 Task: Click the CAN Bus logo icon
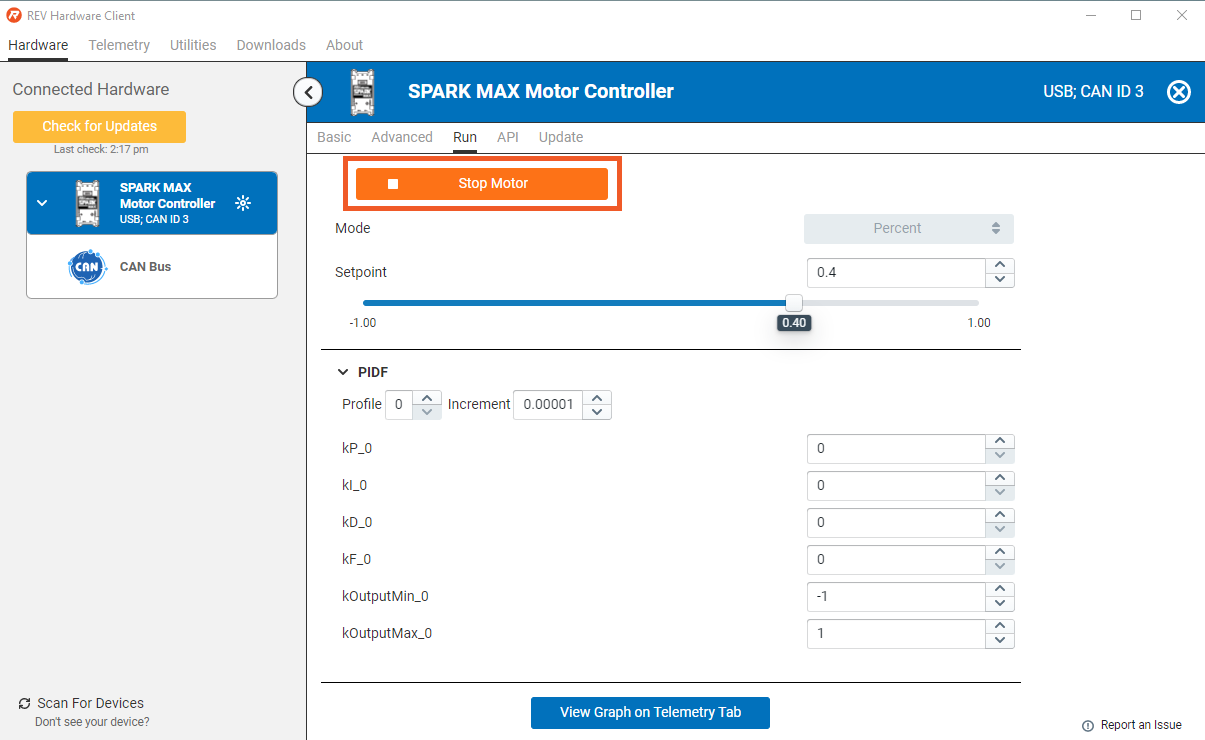[88, 267]
